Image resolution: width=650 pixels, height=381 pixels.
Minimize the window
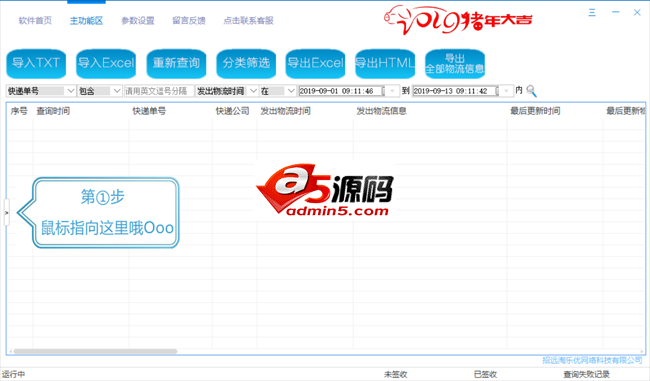tap(616, 12)
